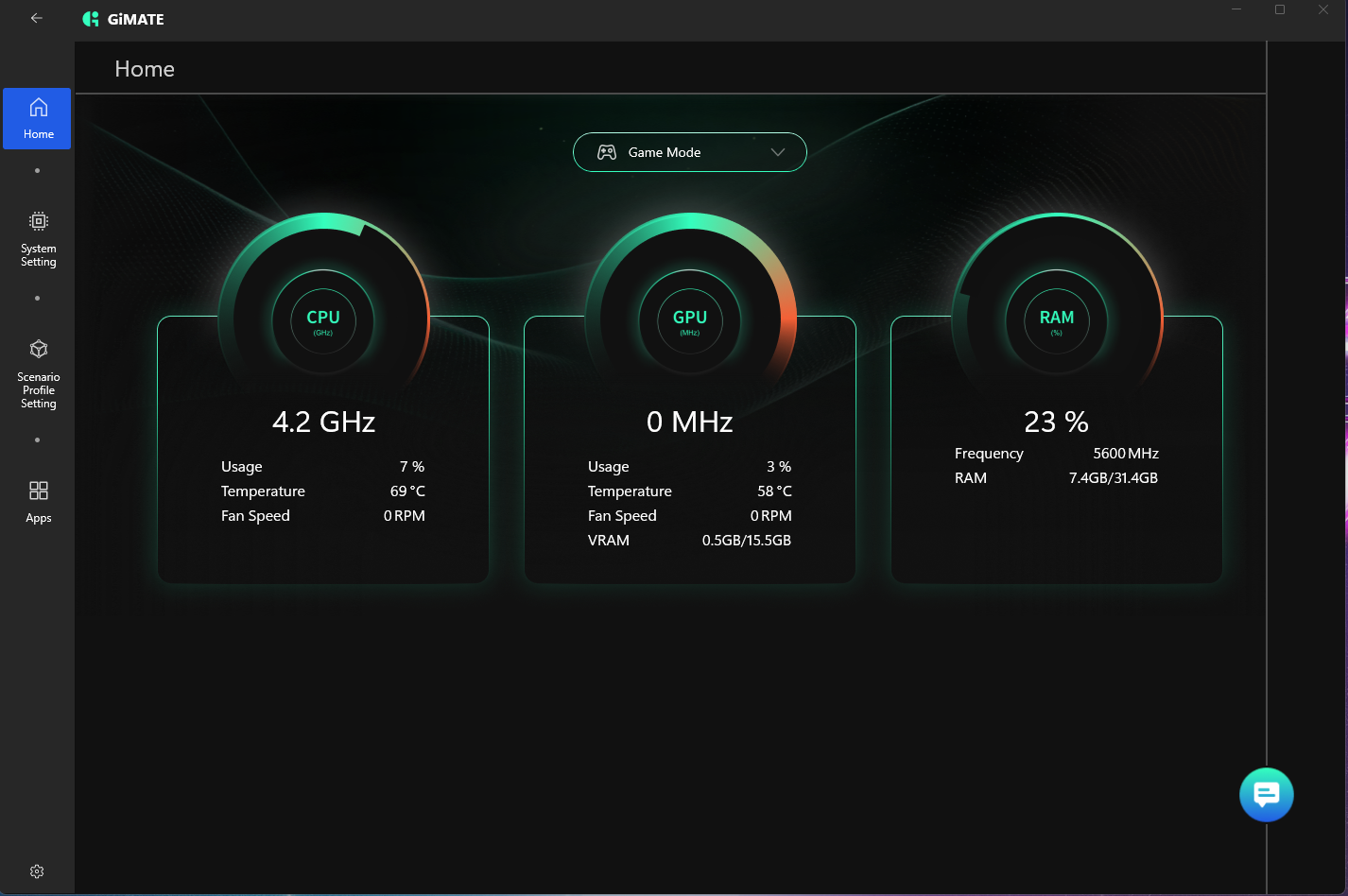Open the blue chat support bubble

1266,795
